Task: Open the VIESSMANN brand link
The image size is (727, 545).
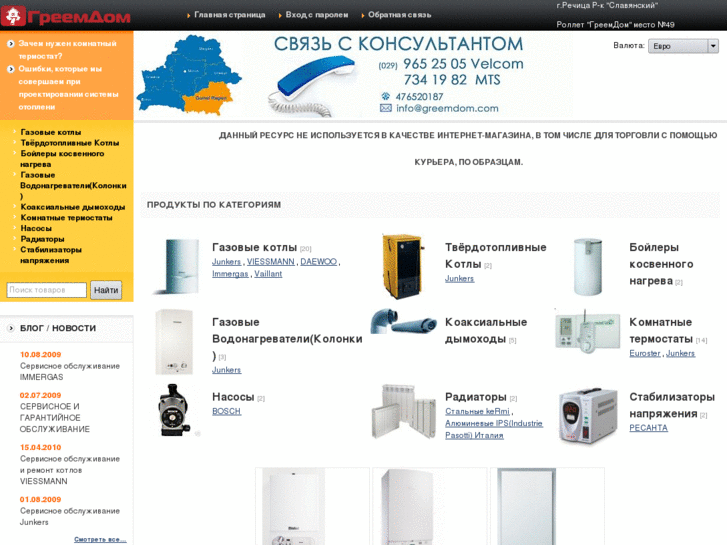Action: tap(270, 262)
